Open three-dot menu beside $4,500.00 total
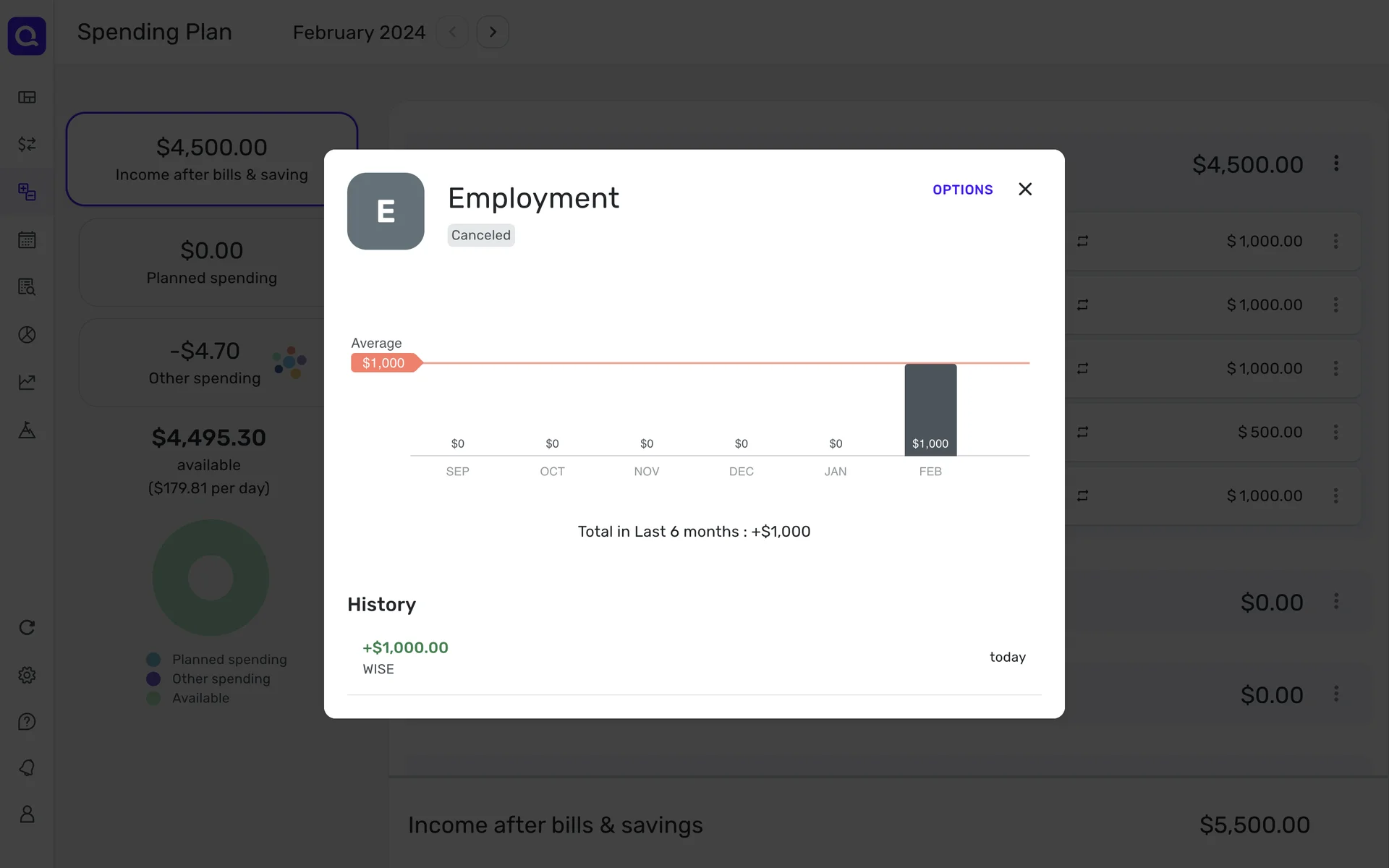The width and height of the screenshot is (1389, 868). [1336, 163]
